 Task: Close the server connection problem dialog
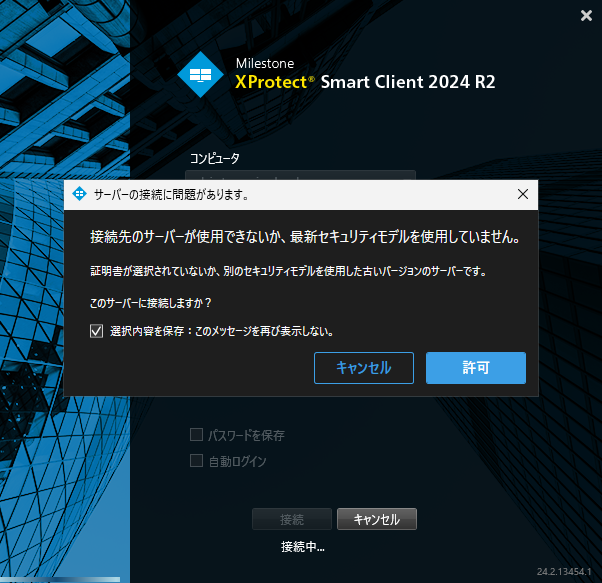[x=523, y=194]
